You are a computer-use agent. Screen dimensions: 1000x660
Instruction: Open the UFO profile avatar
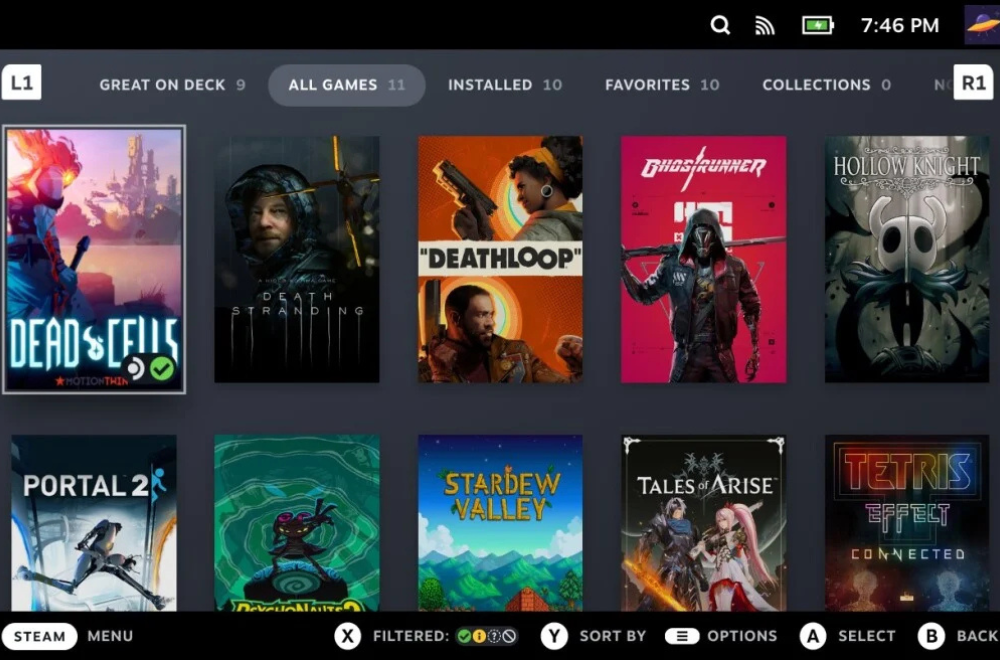click(x=982, y=25)
